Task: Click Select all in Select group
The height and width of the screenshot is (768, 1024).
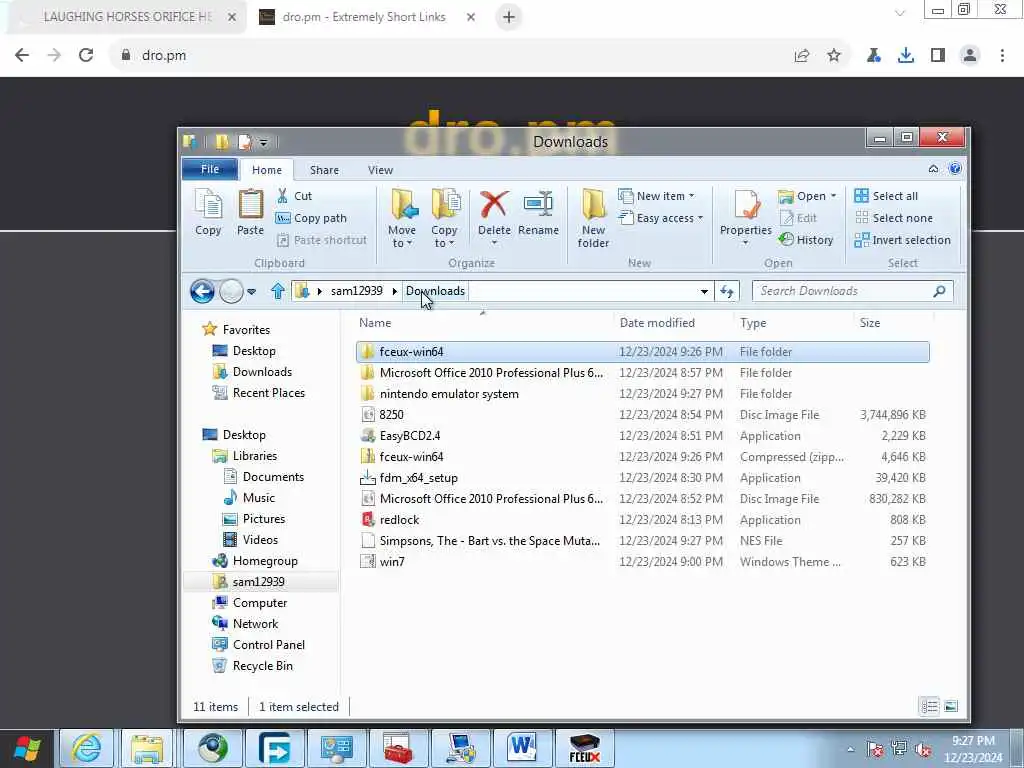Action: click(886, 196)
